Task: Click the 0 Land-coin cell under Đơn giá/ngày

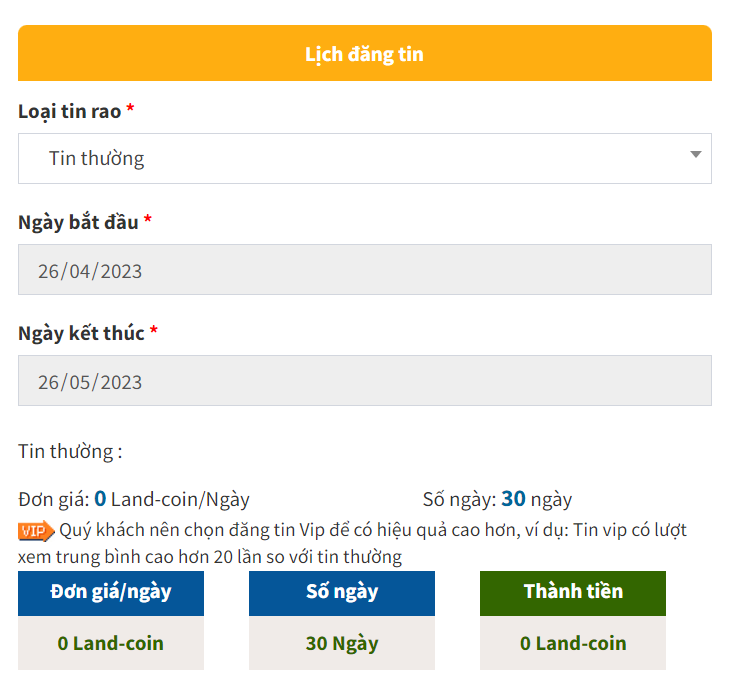Action: [x=111, y=643]
